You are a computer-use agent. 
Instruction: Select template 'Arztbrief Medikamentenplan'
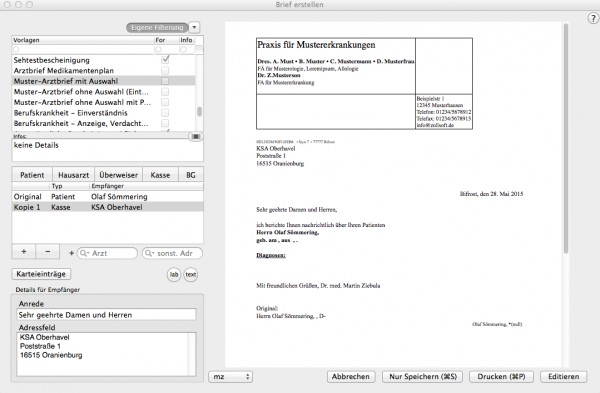click(x=64, y=71)
